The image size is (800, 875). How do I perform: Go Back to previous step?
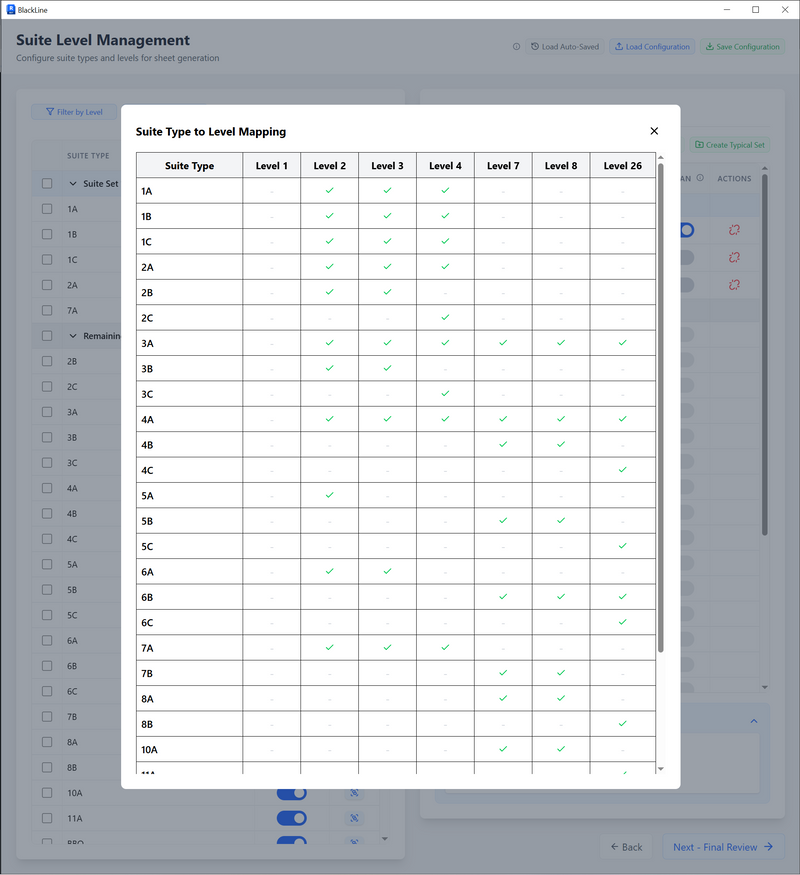point(626,847)
